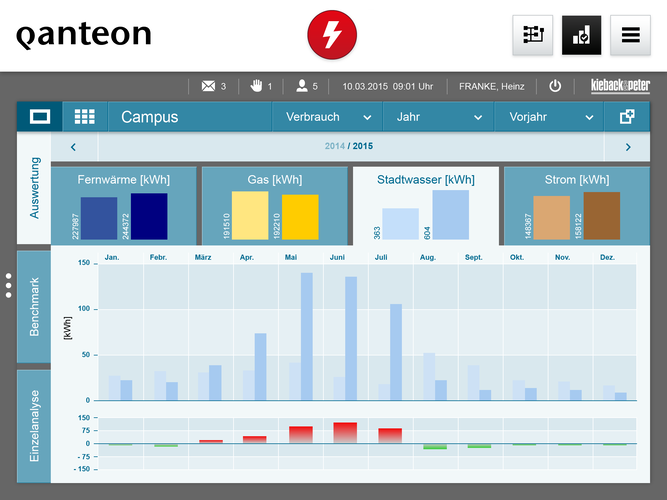The height and width of the screenshot is (500, 667).
Task: Select the Fernwärme [kWh] tile
Action: 123,207
